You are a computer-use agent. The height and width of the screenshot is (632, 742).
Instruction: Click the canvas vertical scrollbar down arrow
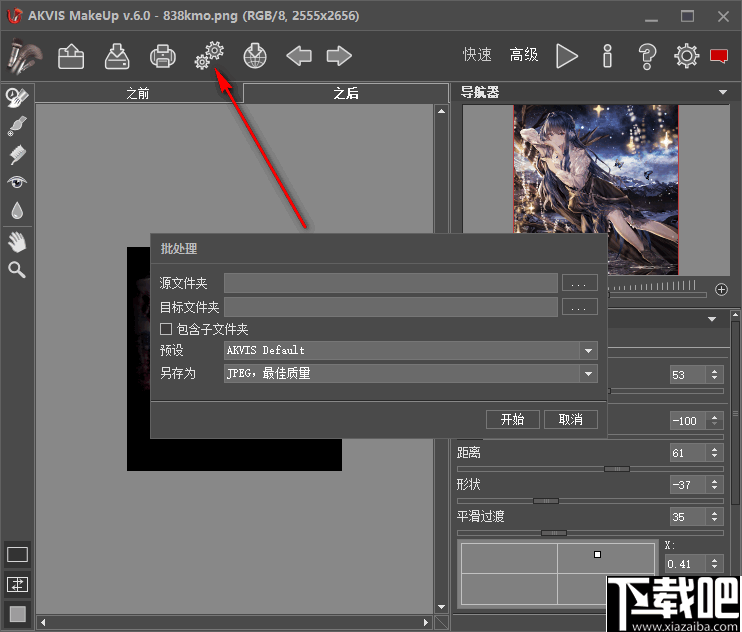441,606
